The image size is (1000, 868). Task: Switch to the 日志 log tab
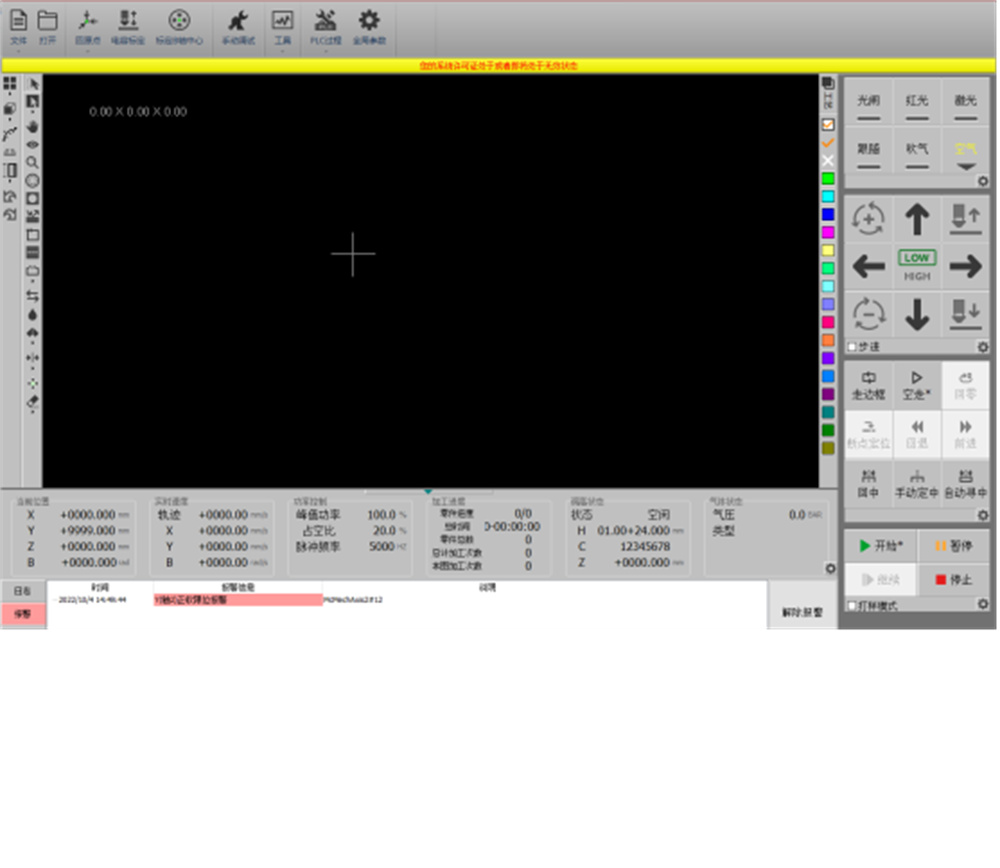pos(22,591)
